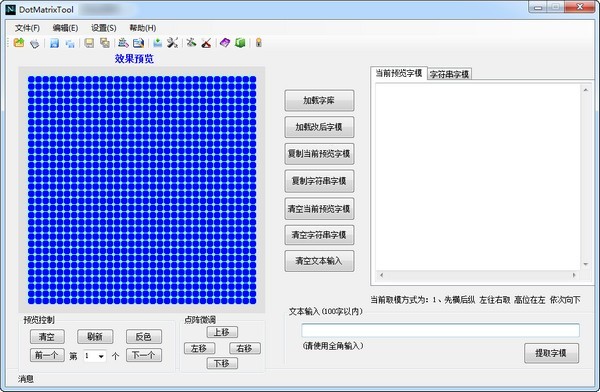This screenshot has width=600, height=392.
Task: Click the top-left dot of the matrix
Action: (31, 80)
